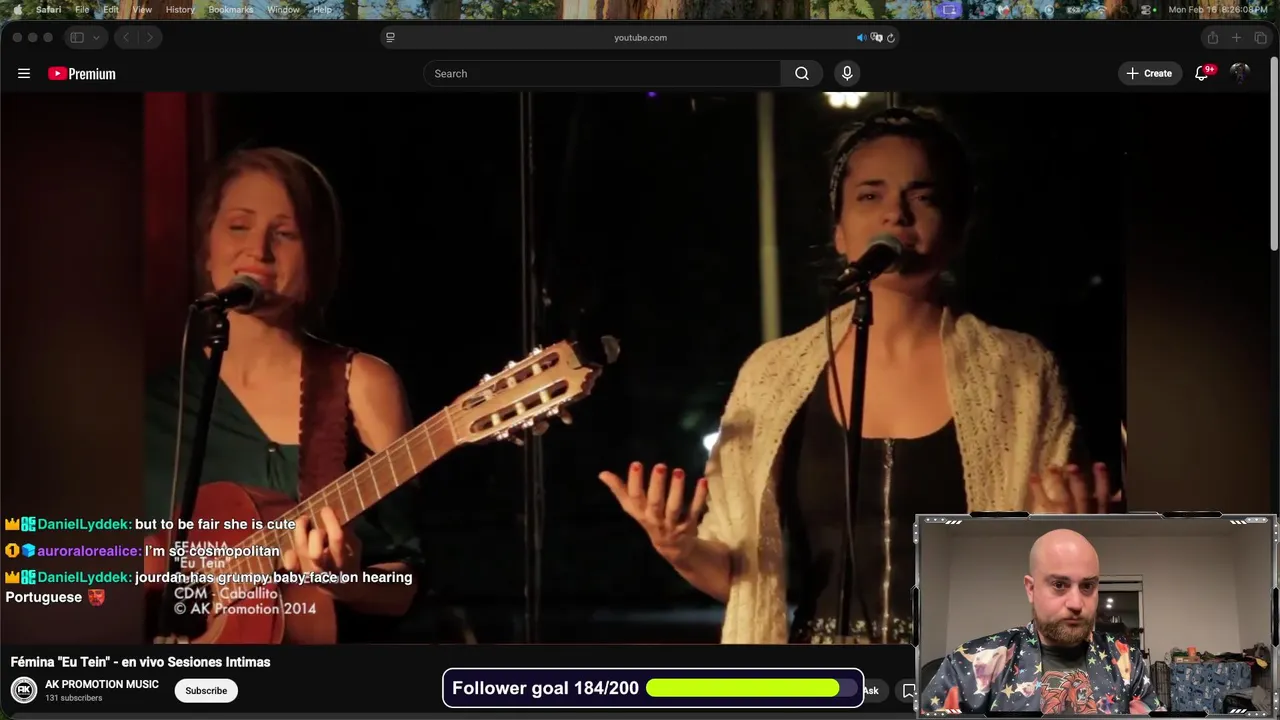
Task: Open Safari's Share button
Action: (1212, 37)
